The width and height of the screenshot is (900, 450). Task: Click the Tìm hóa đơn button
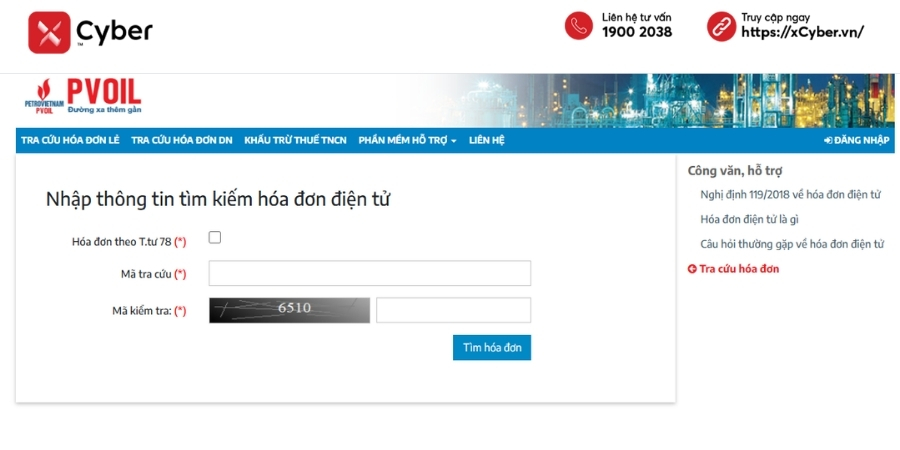click(x=492, y=347)
